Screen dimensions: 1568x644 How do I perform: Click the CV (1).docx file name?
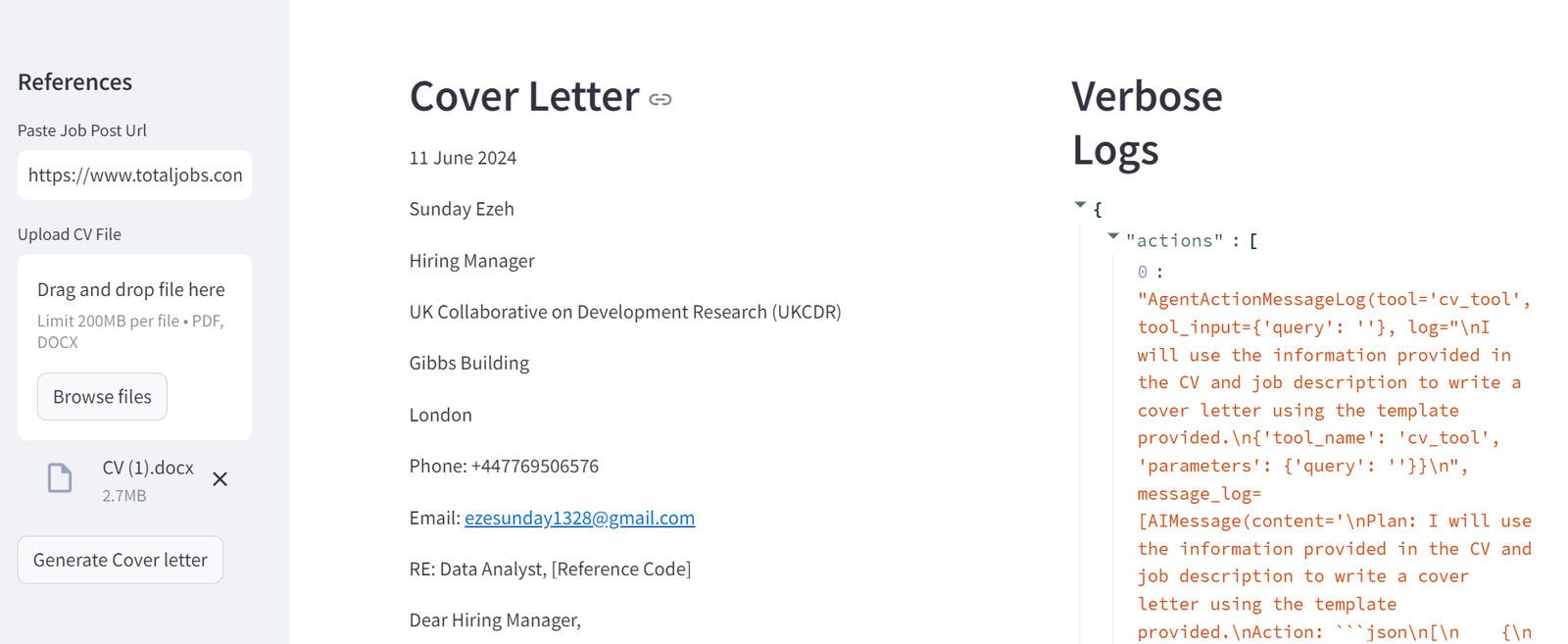pyautogui.click(x=148, y=468)
